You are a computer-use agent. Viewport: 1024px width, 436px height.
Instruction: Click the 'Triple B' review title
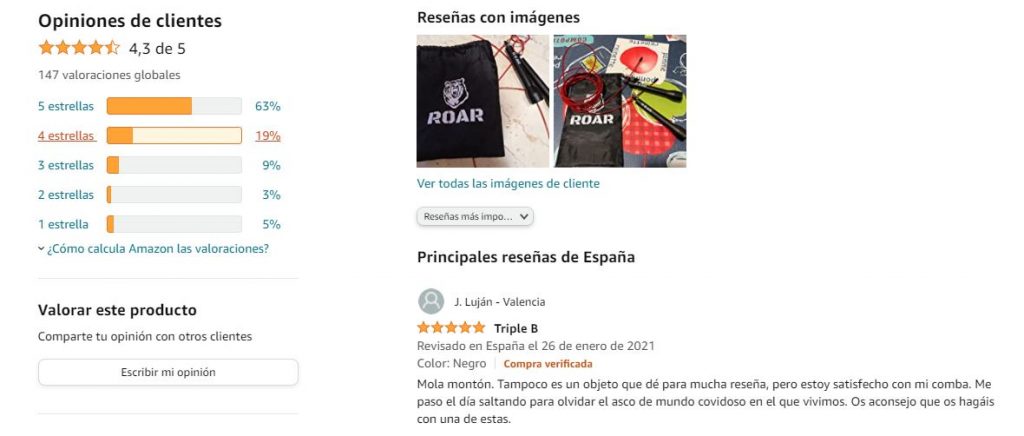[x=516, y=328]
